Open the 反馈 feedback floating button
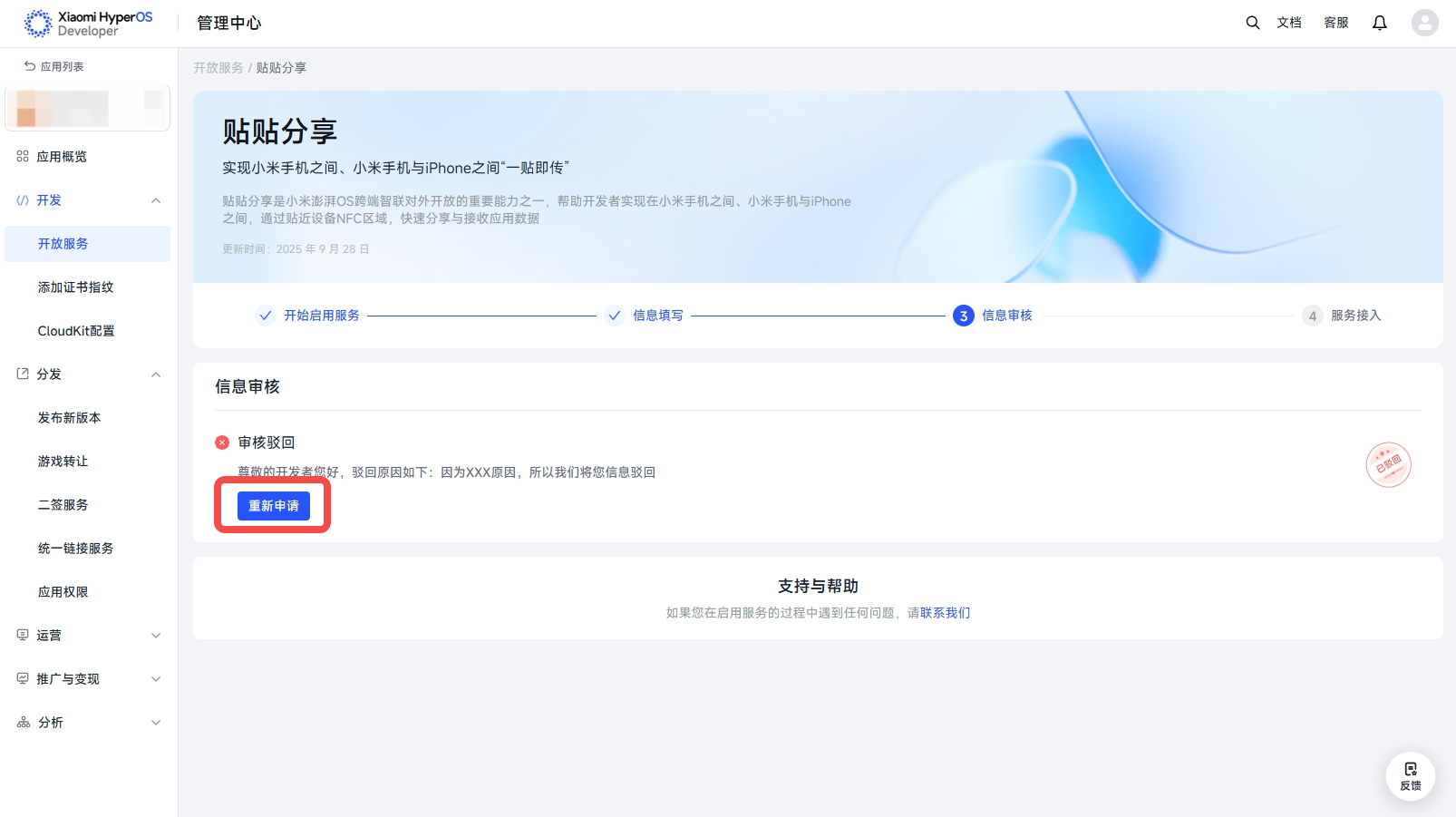This screenshot has height=817, width=1456. pos(1411,776)
